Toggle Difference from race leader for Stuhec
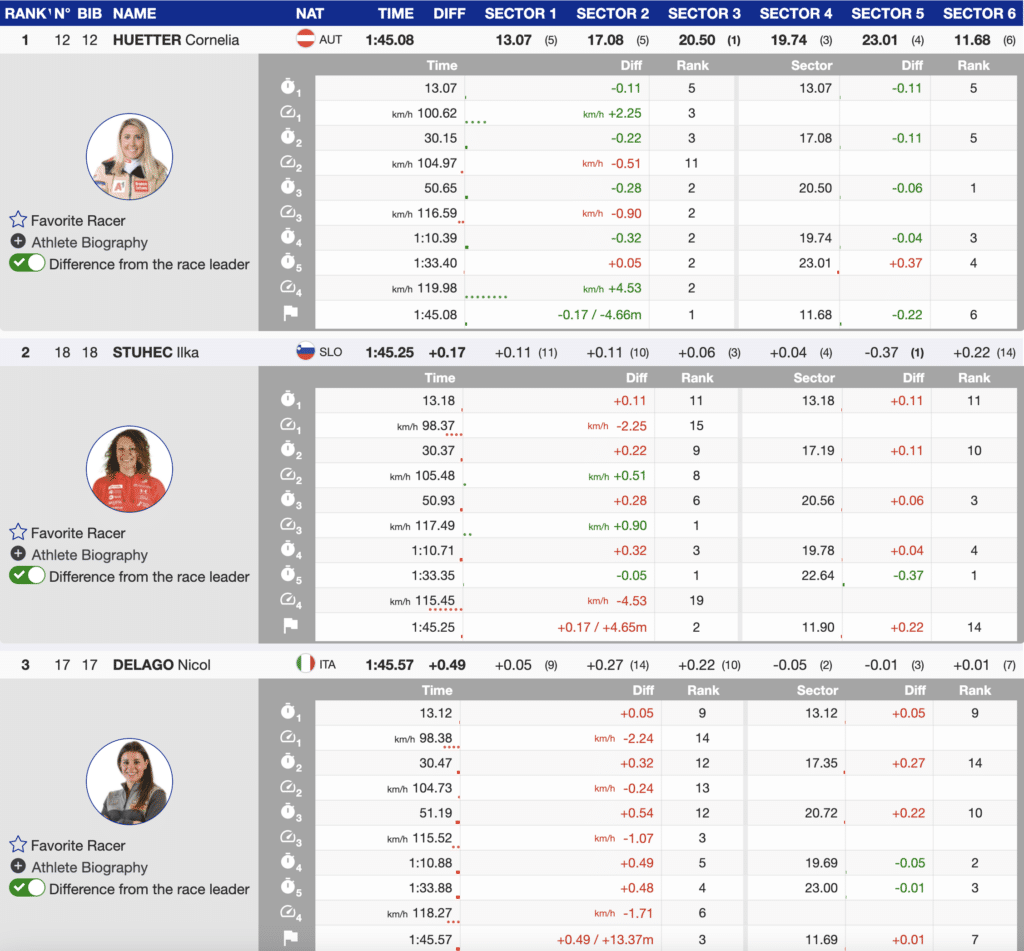1024x951 pixels. click(27, 576)
